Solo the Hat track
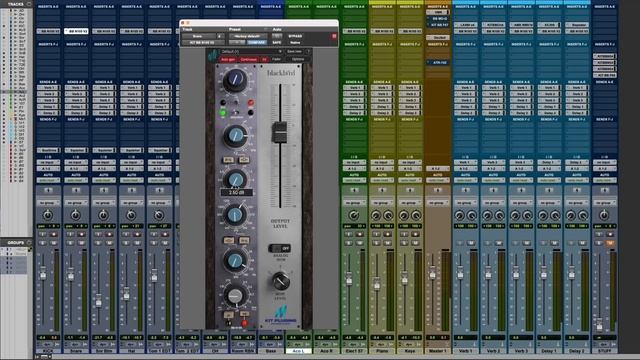The width and height of the screenshot is (640, 360). (x=126, y=243)
